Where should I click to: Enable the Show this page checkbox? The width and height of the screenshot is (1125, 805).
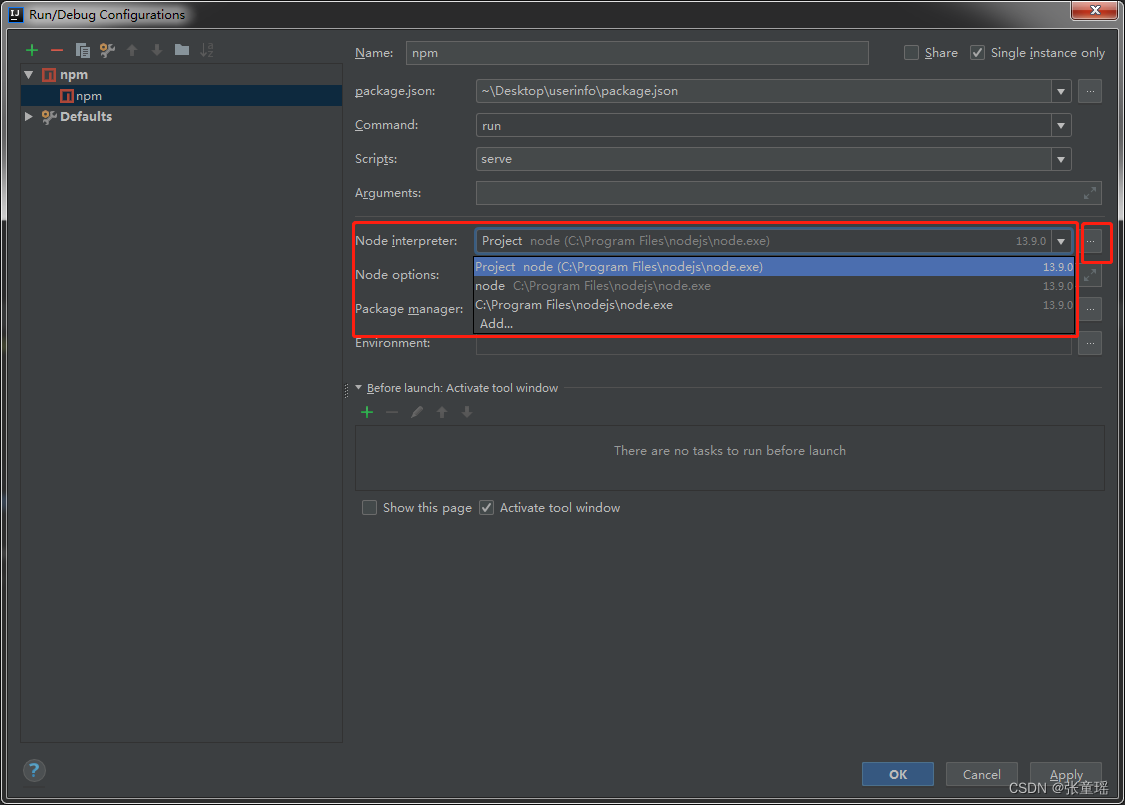coord(370,508)
